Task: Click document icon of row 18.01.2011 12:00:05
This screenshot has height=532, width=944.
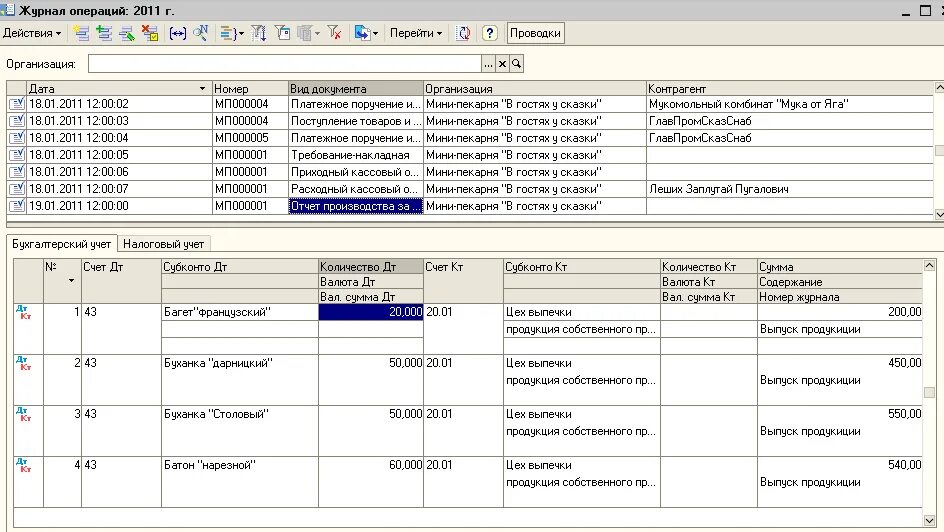Action: pyautogui.click(x=17, y=155)
